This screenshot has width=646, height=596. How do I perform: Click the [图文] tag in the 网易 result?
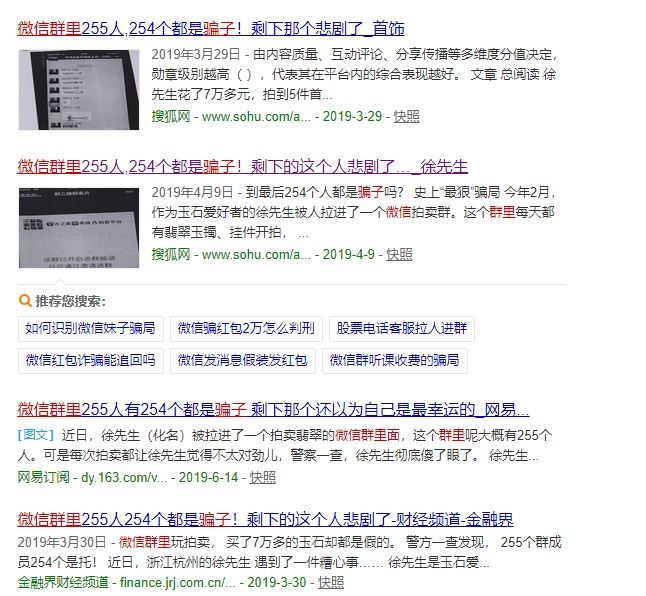pyautogui.click(x=35, y=435)
